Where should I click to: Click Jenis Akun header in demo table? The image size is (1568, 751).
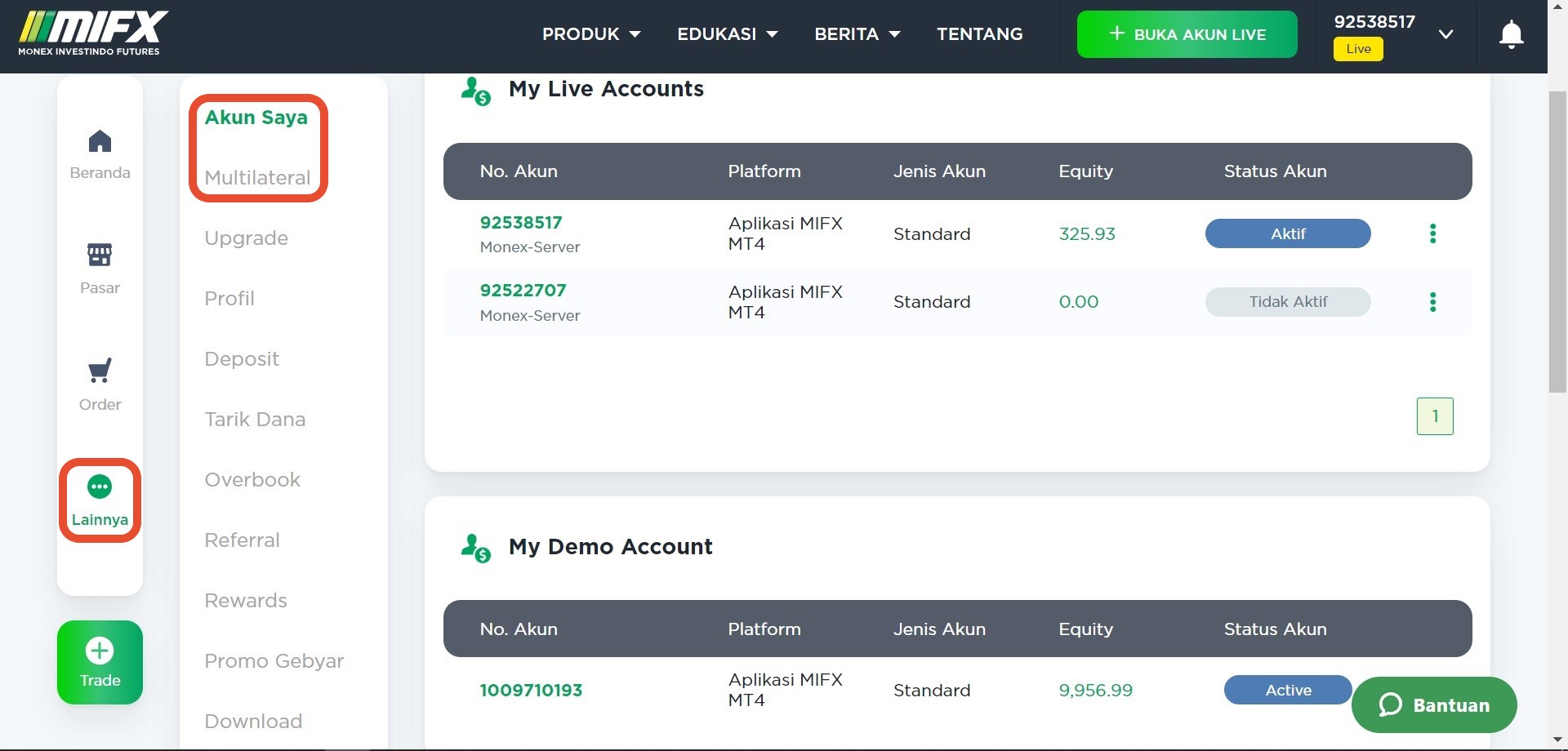[x=939, y=629]
